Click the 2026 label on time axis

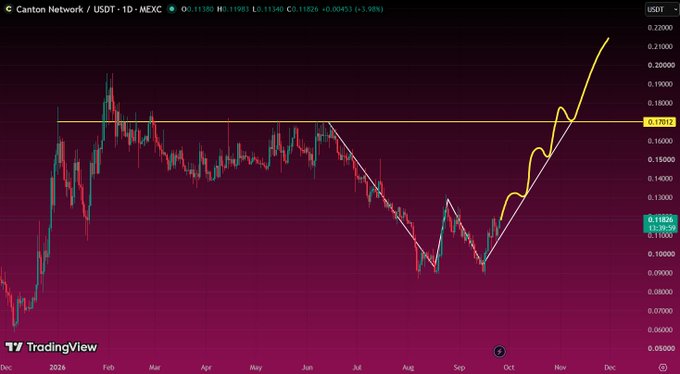[57, 367]
